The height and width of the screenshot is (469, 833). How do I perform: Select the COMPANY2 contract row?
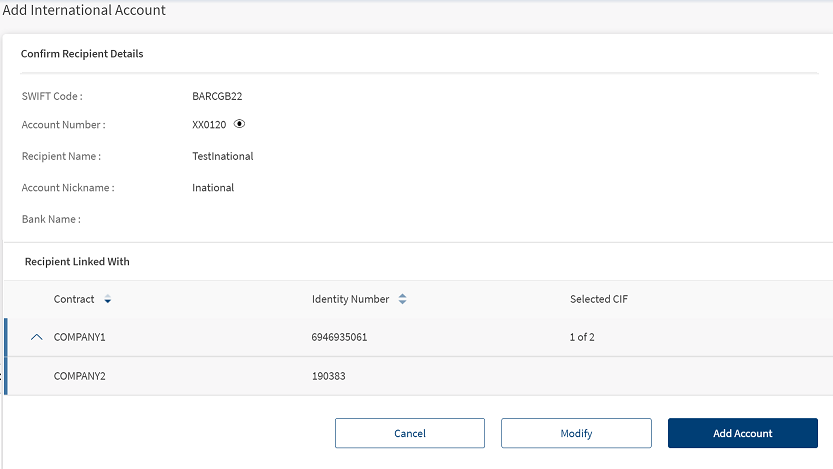pos(419,376)
